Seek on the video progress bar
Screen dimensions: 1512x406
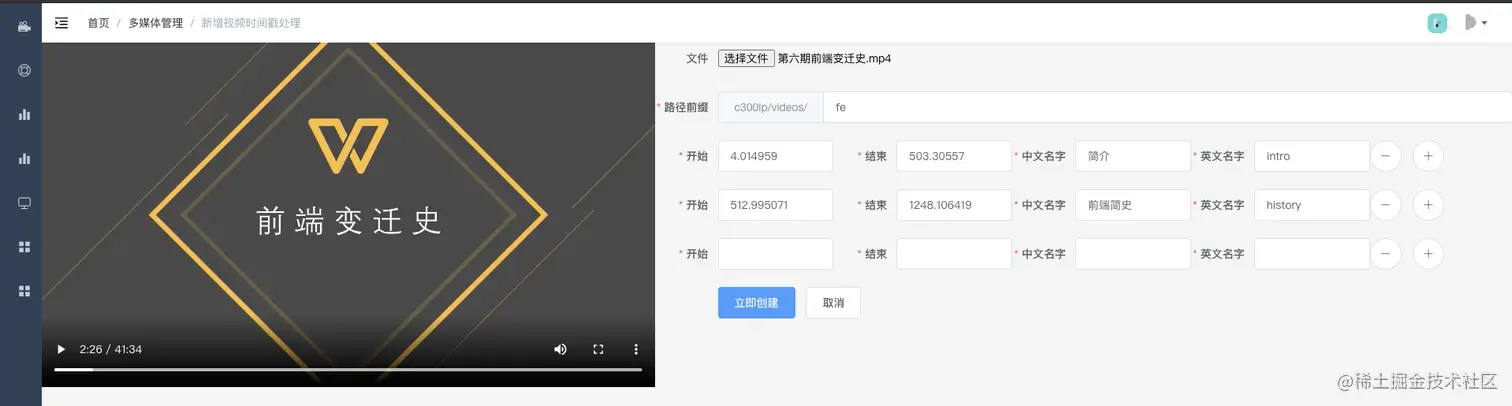click(x=348, y=370)
